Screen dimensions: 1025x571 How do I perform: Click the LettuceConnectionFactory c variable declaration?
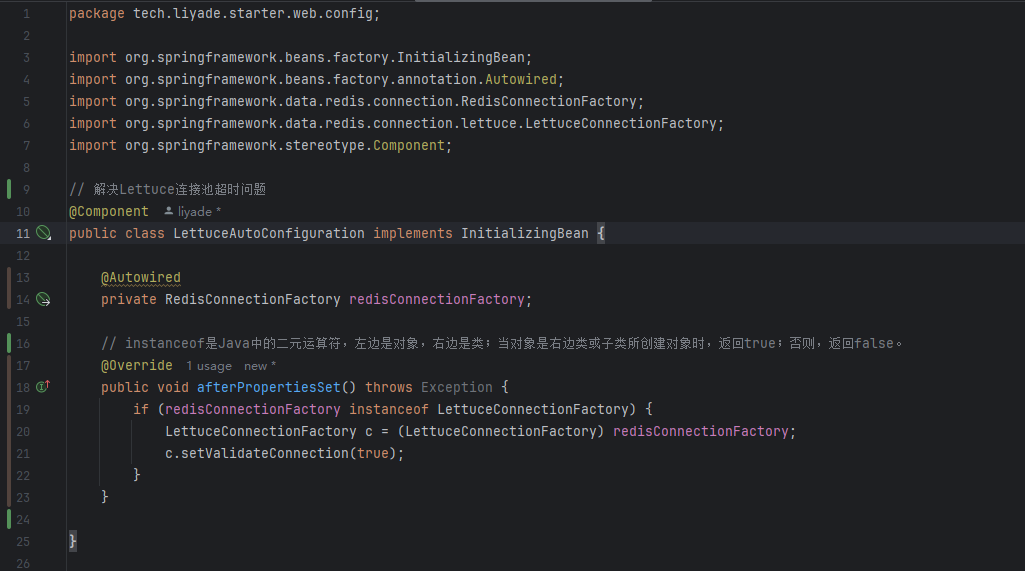[x=480, y=432]
